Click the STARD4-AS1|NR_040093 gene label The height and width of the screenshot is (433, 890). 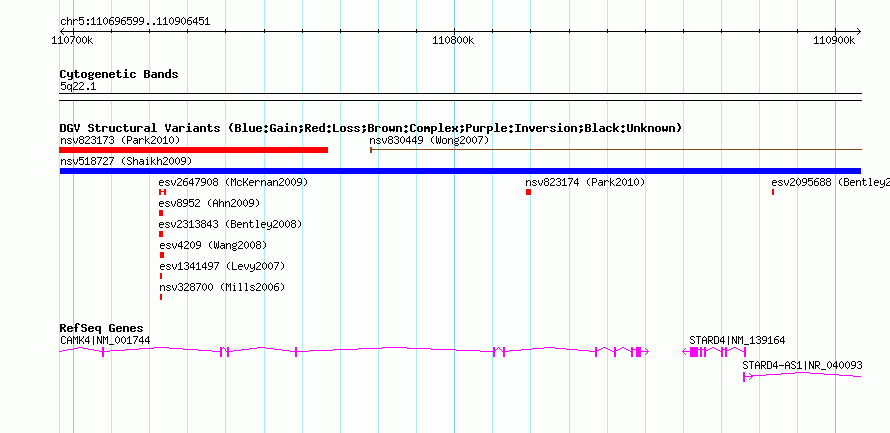(x=802, y=365)
